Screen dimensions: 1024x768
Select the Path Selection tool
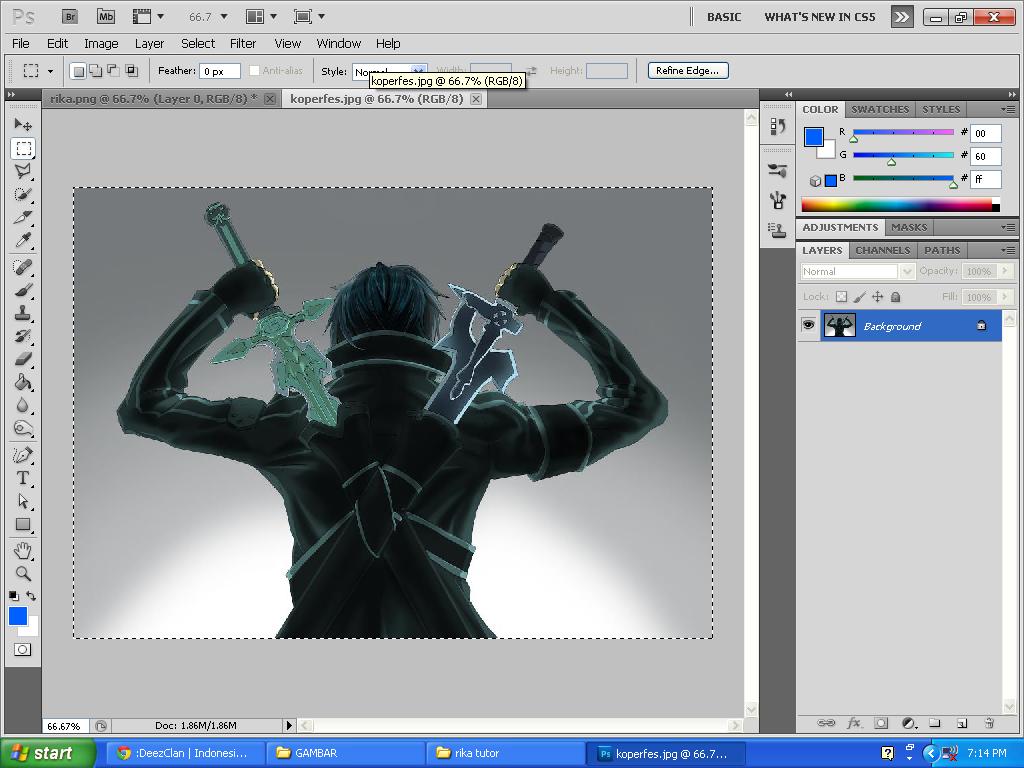23,501
